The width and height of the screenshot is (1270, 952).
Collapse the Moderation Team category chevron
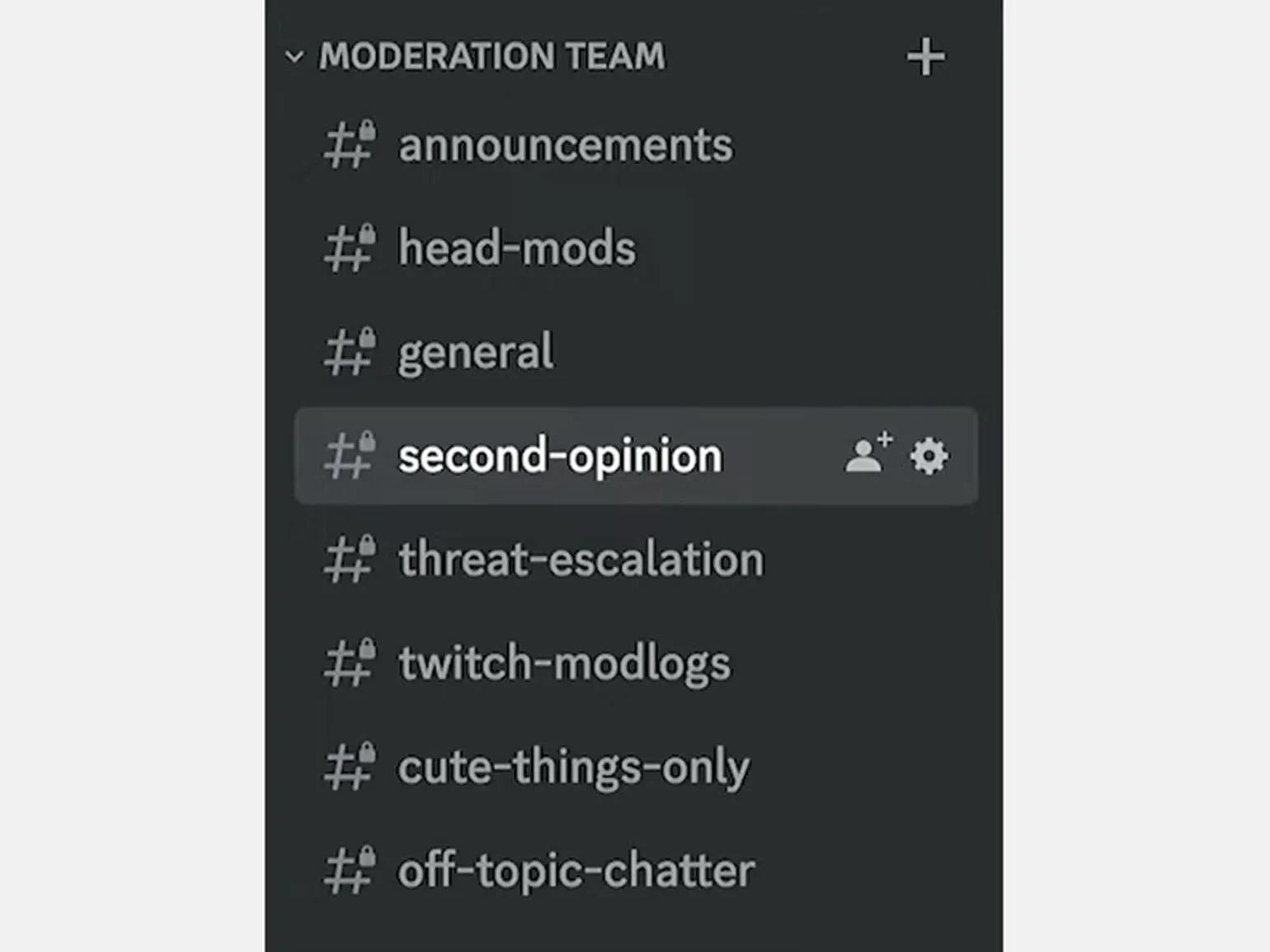[x=294, y=57]
